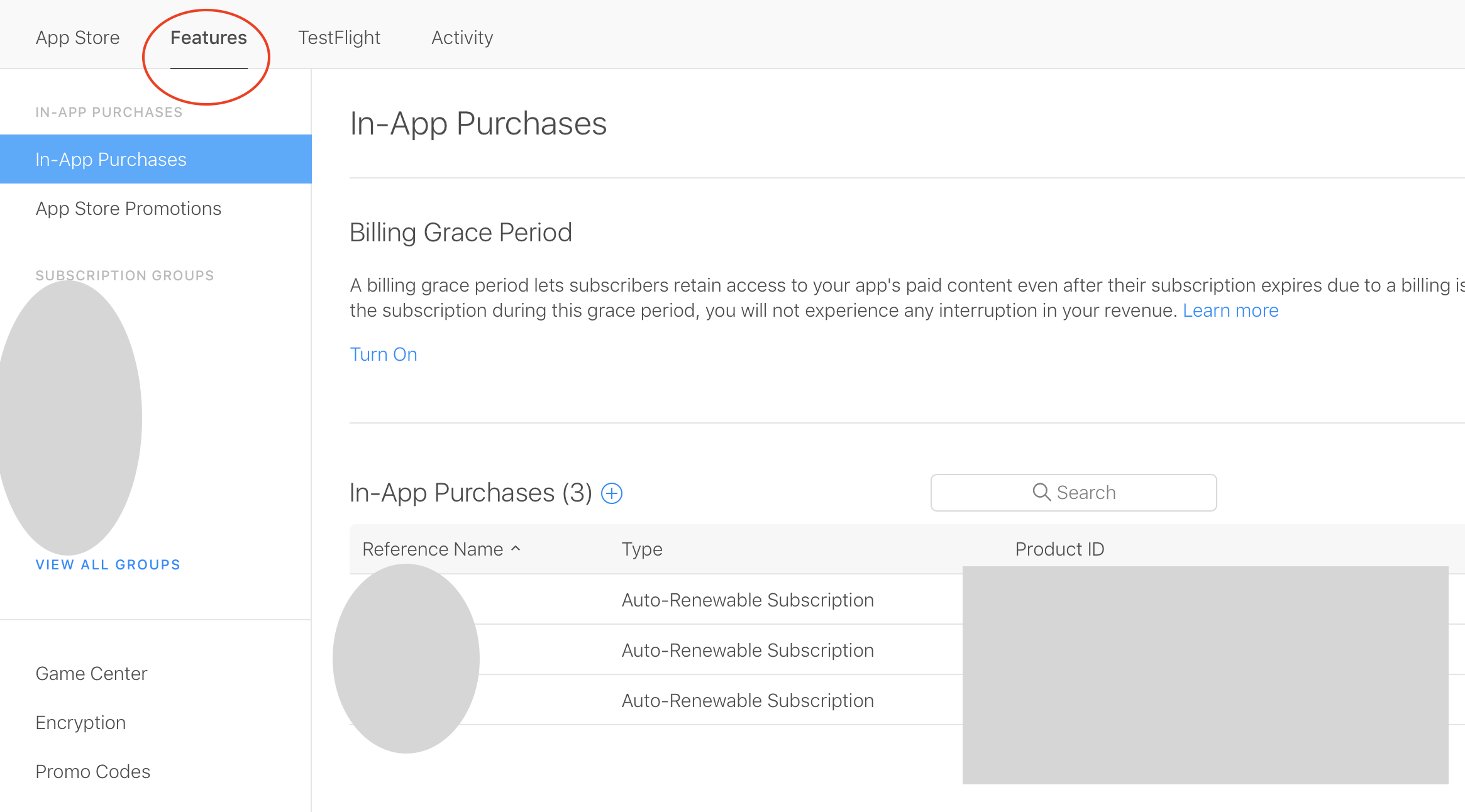The image size is (1465, 812).
Task: Click View All Groups link
Action: (x=108, y=564)
